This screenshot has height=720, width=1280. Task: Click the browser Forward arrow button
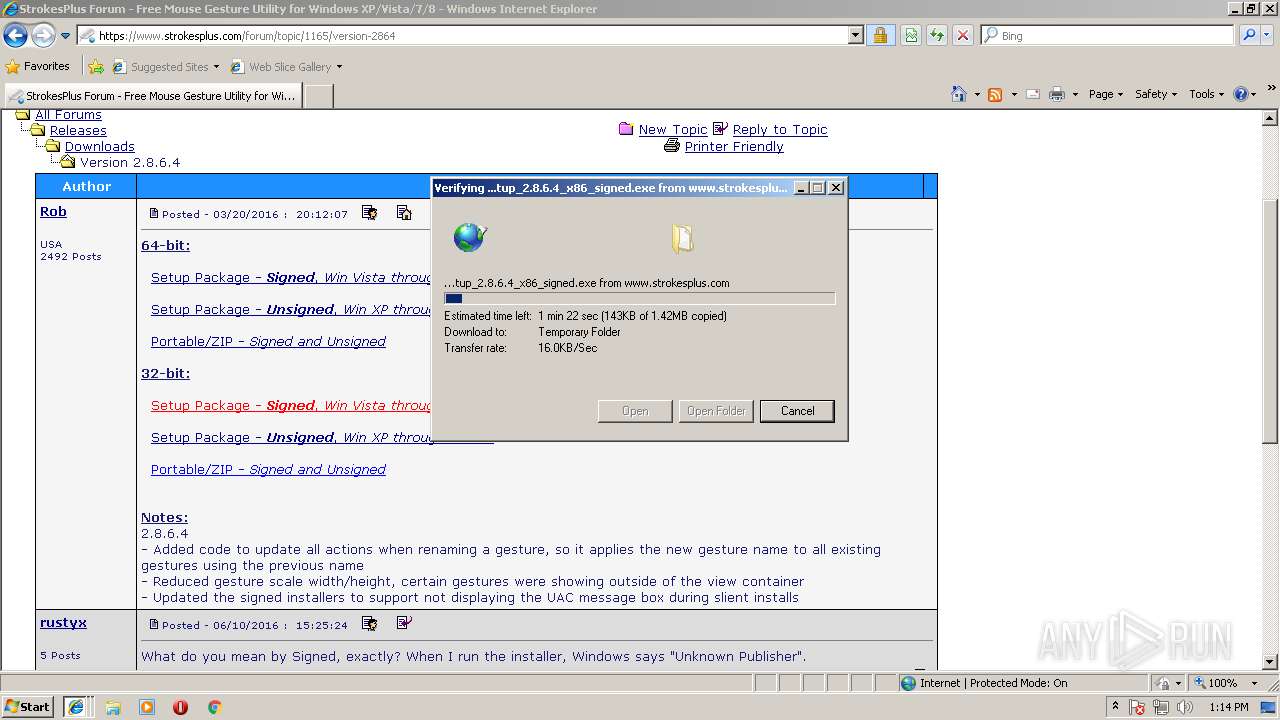(43, 36)
